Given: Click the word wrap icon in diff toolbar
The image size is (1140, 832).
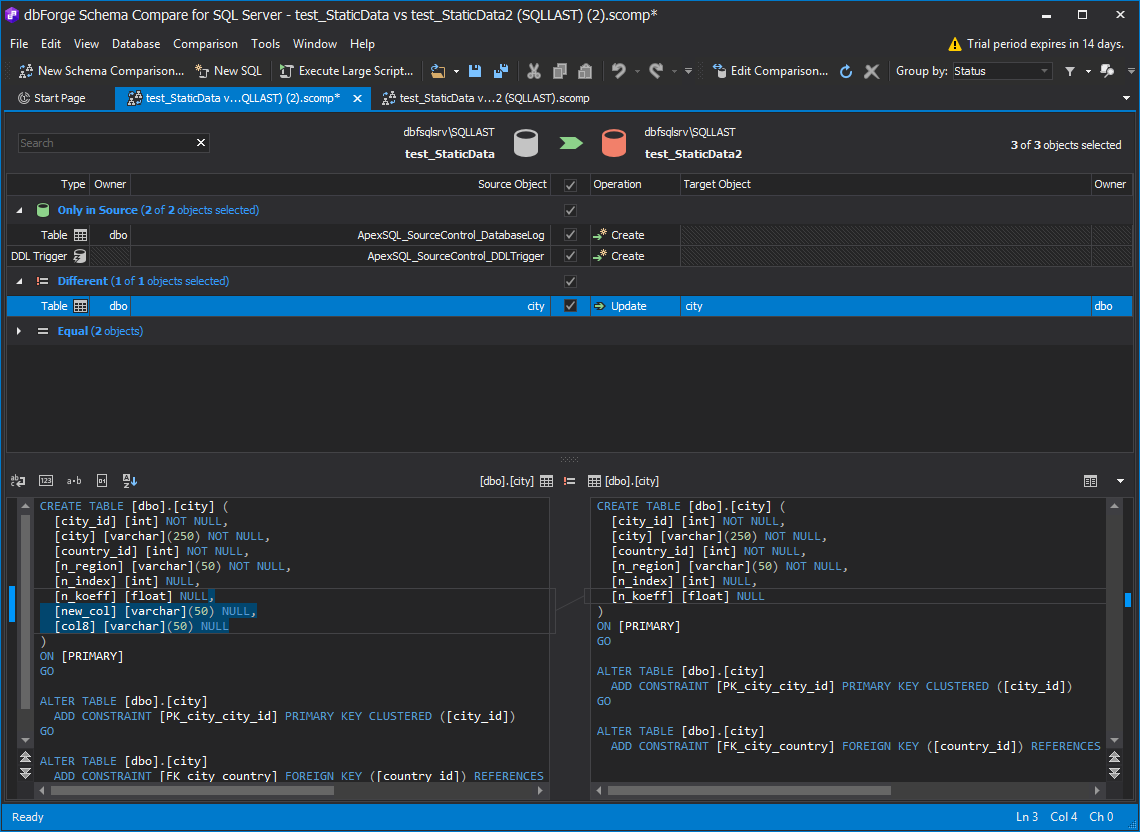Looking at the screenshot, I should 18,481.
